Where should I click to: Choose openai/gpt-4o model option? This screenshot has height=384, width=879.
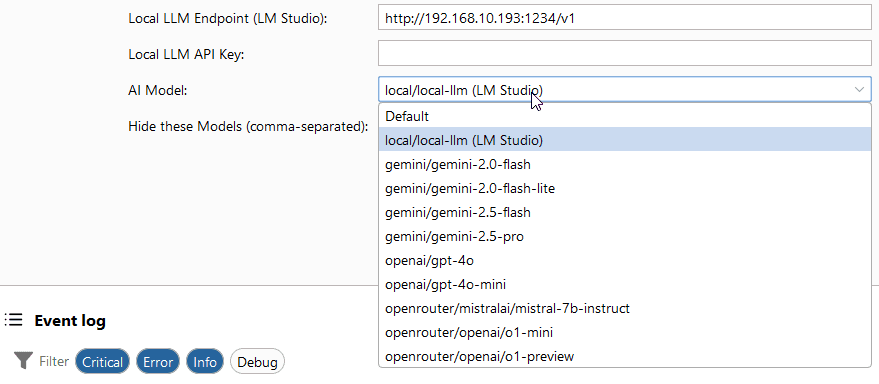625,261
